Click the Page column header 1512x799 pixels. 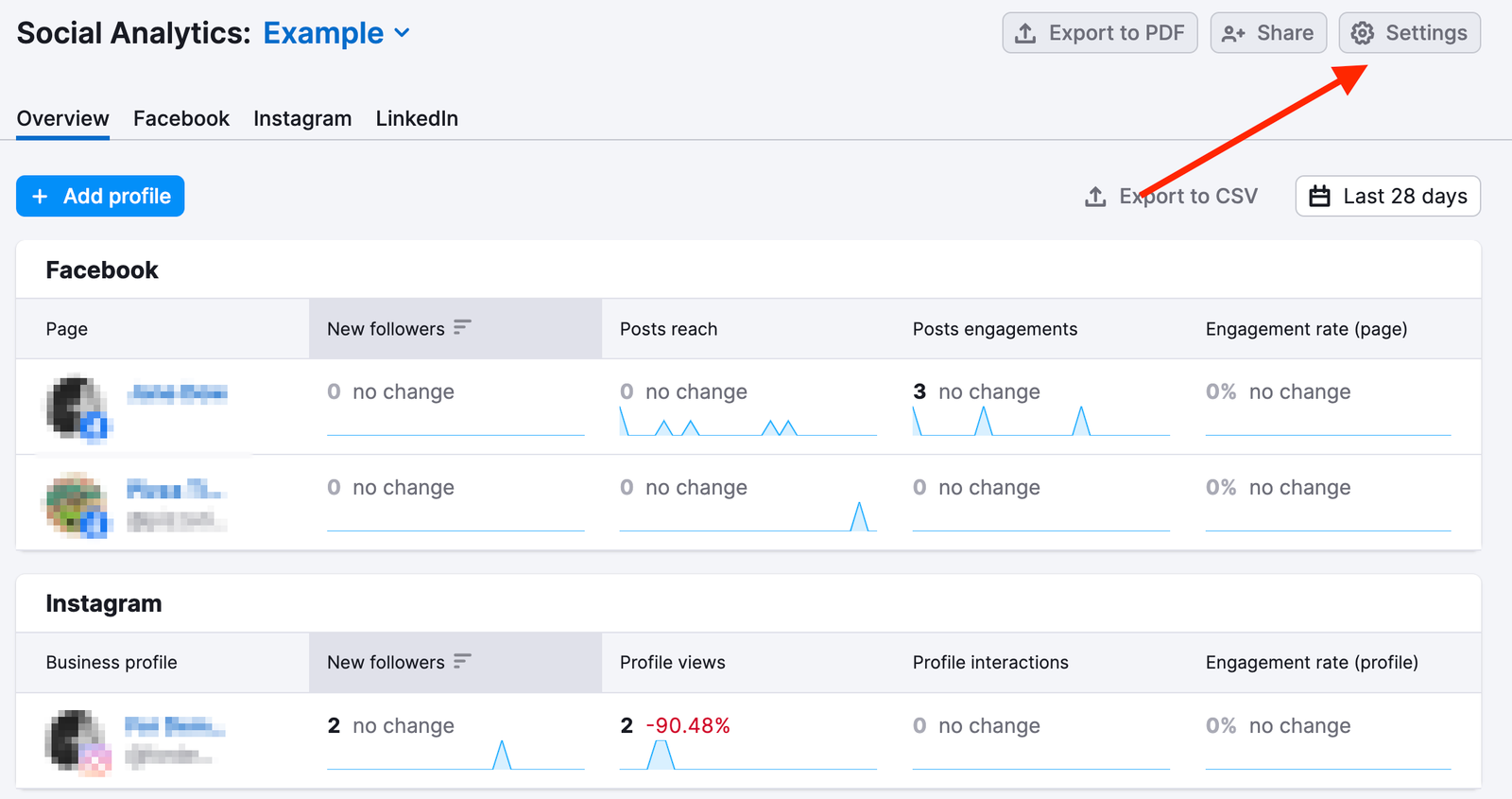(67, 329)
